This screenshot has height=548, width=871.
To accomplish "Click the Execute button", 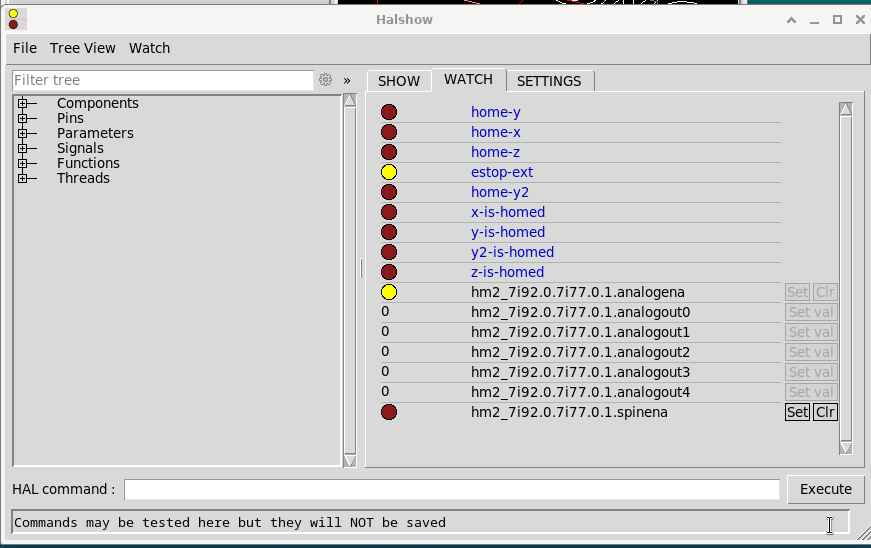I will click(x=826, y=489).
